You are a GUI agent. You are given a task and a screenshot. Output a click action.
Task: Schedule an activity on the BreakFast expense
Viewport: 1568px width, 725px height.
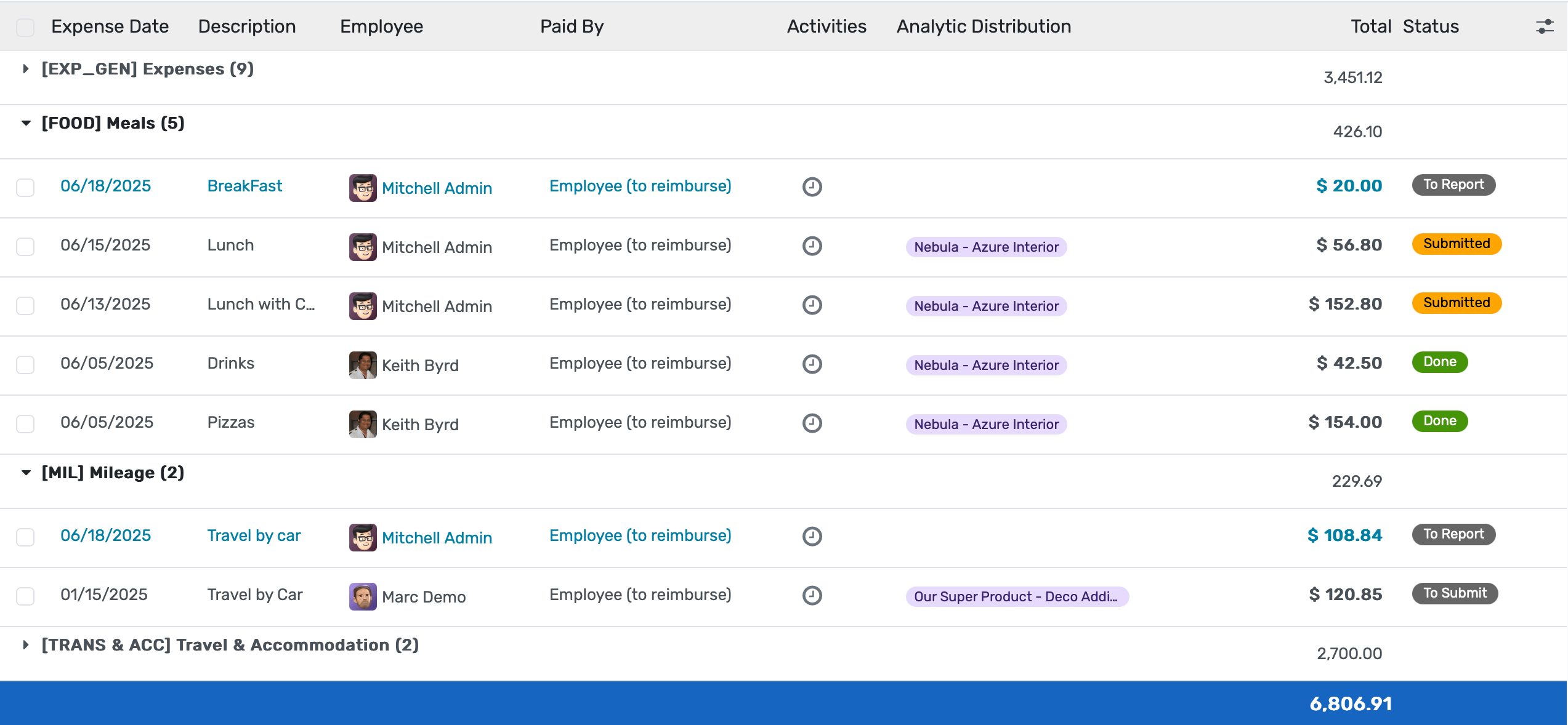[812, 188]
